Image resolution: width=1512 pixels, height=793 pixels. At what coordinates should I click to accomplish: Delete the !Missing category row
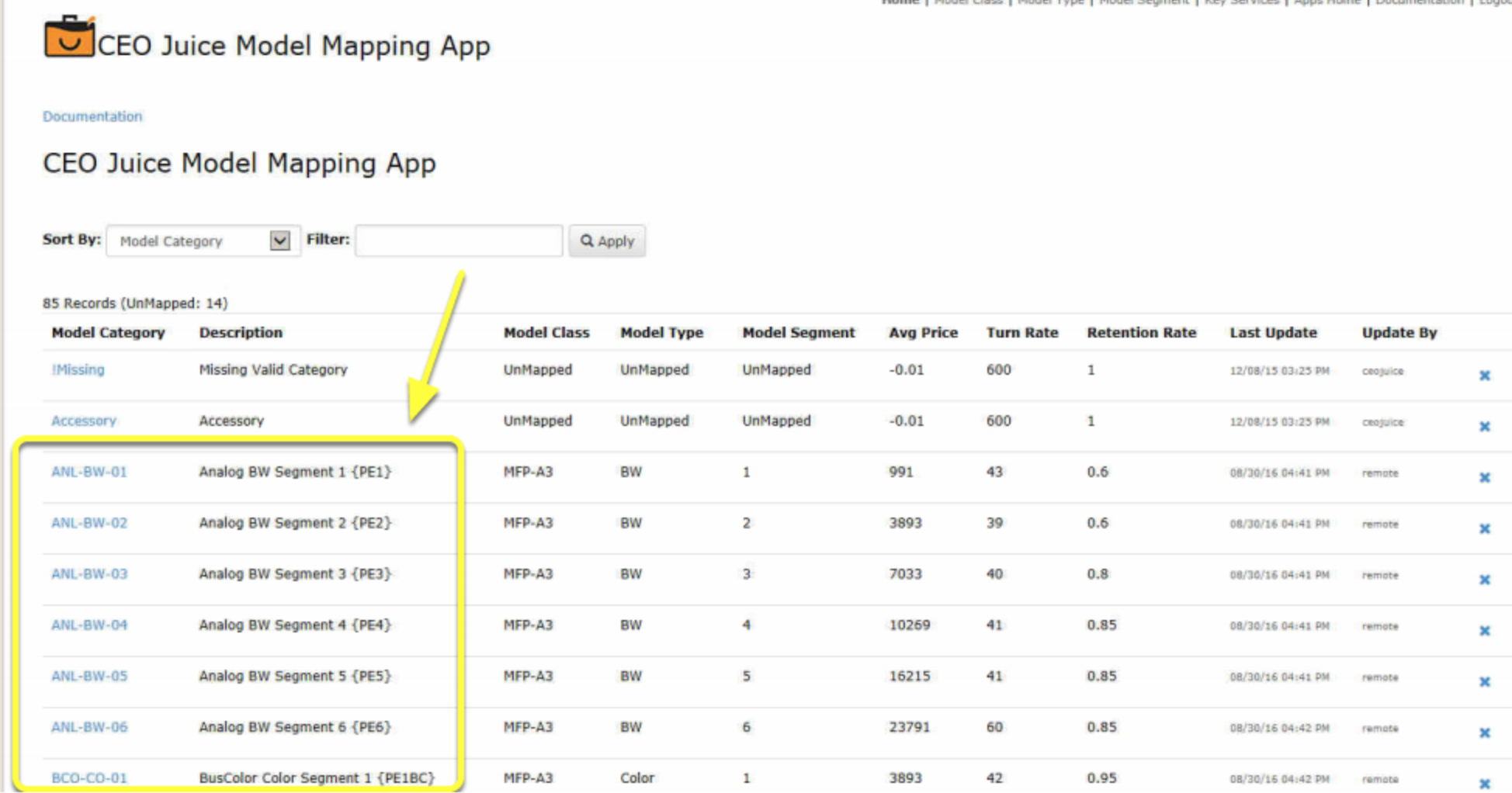pos(1484,376)
